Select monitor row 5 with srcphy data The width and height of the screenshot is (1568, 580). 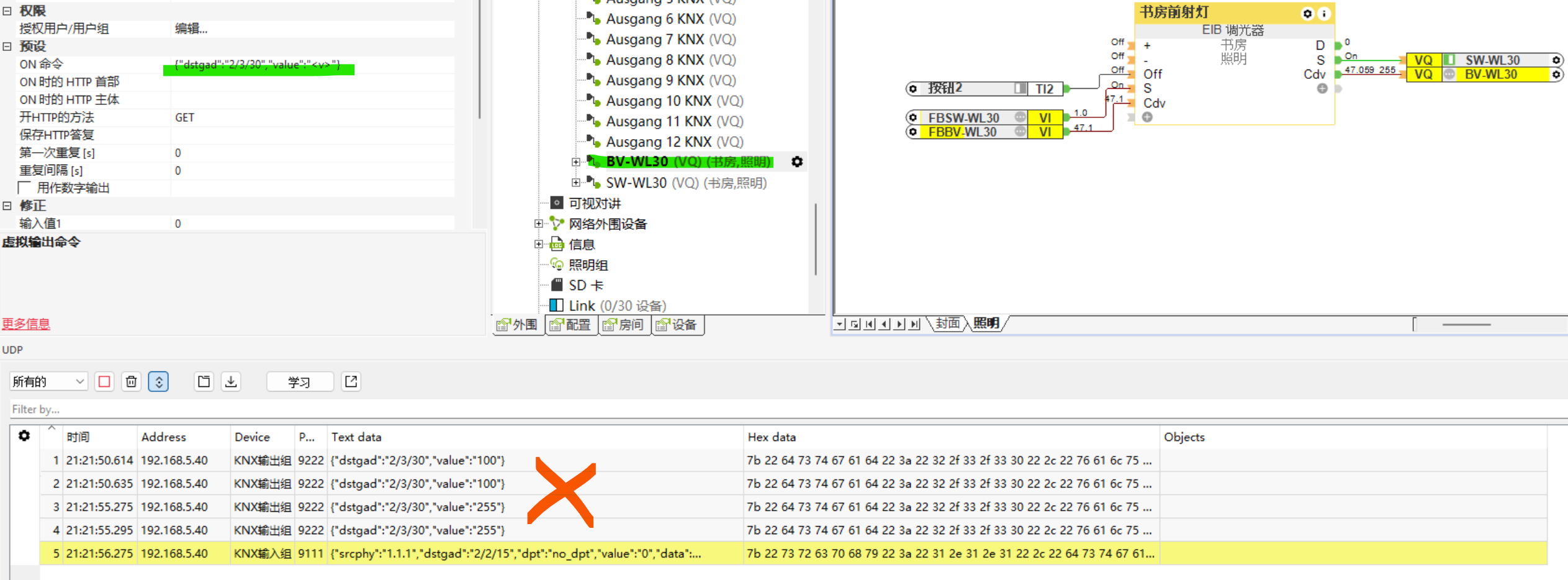[x=793, y=553]
